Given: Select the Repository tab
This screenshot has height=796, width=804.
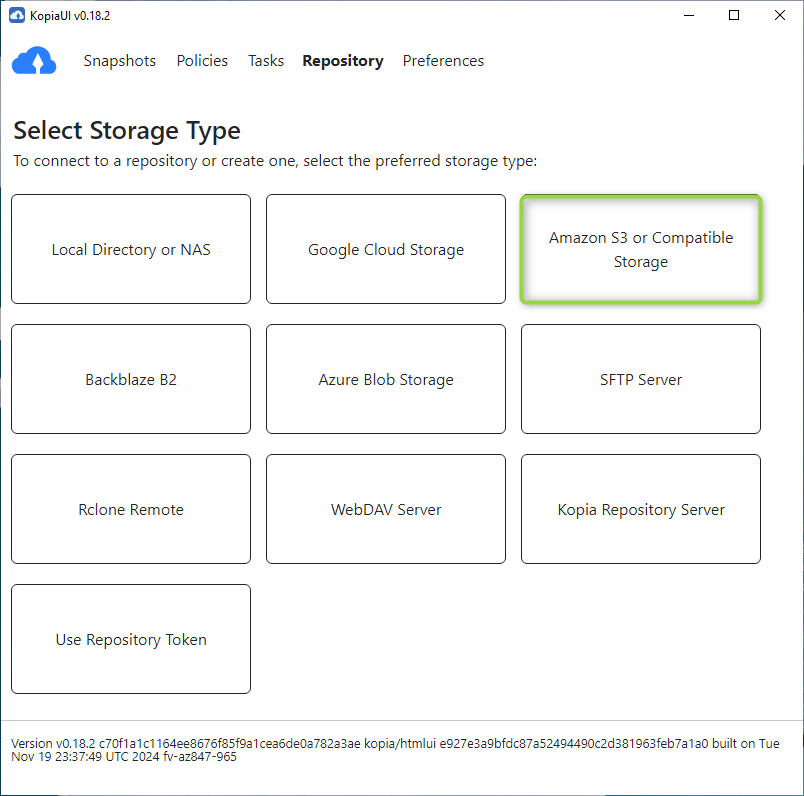Looking at the screenshot, I should (343, 61).
